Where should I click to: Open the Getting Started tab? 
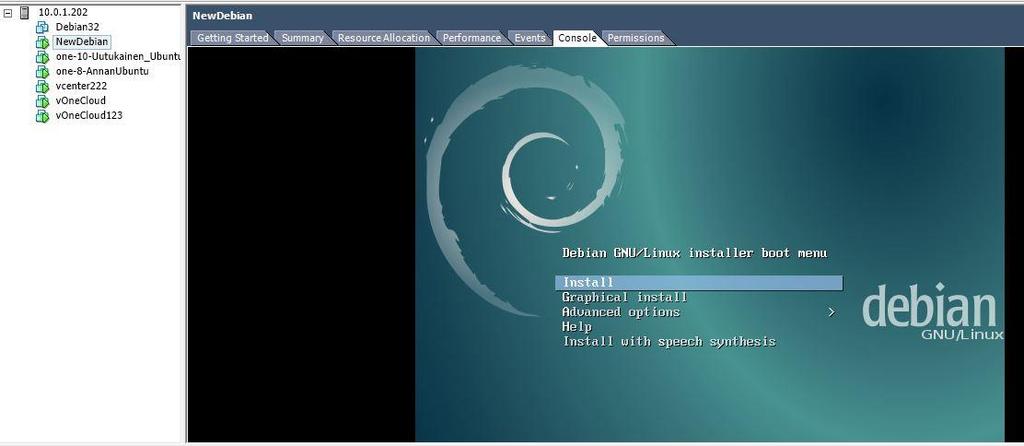(232, 38)
